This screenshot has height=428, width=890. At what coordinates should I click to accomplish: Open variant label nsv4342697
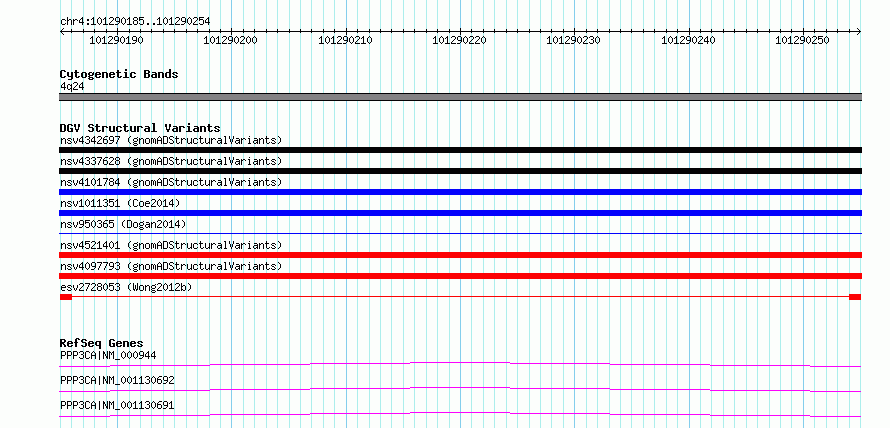171,140
